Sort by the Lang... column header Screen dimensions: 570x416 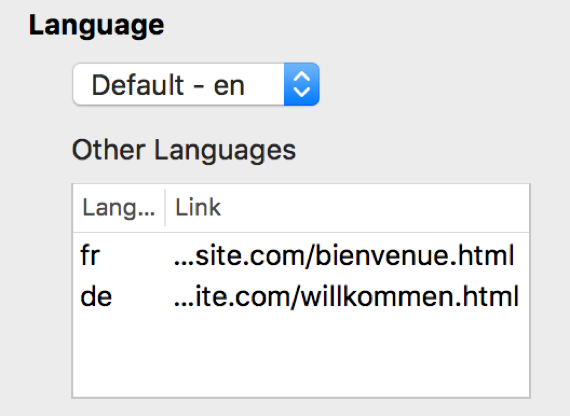pyautogui.click(x=119, y=208)
